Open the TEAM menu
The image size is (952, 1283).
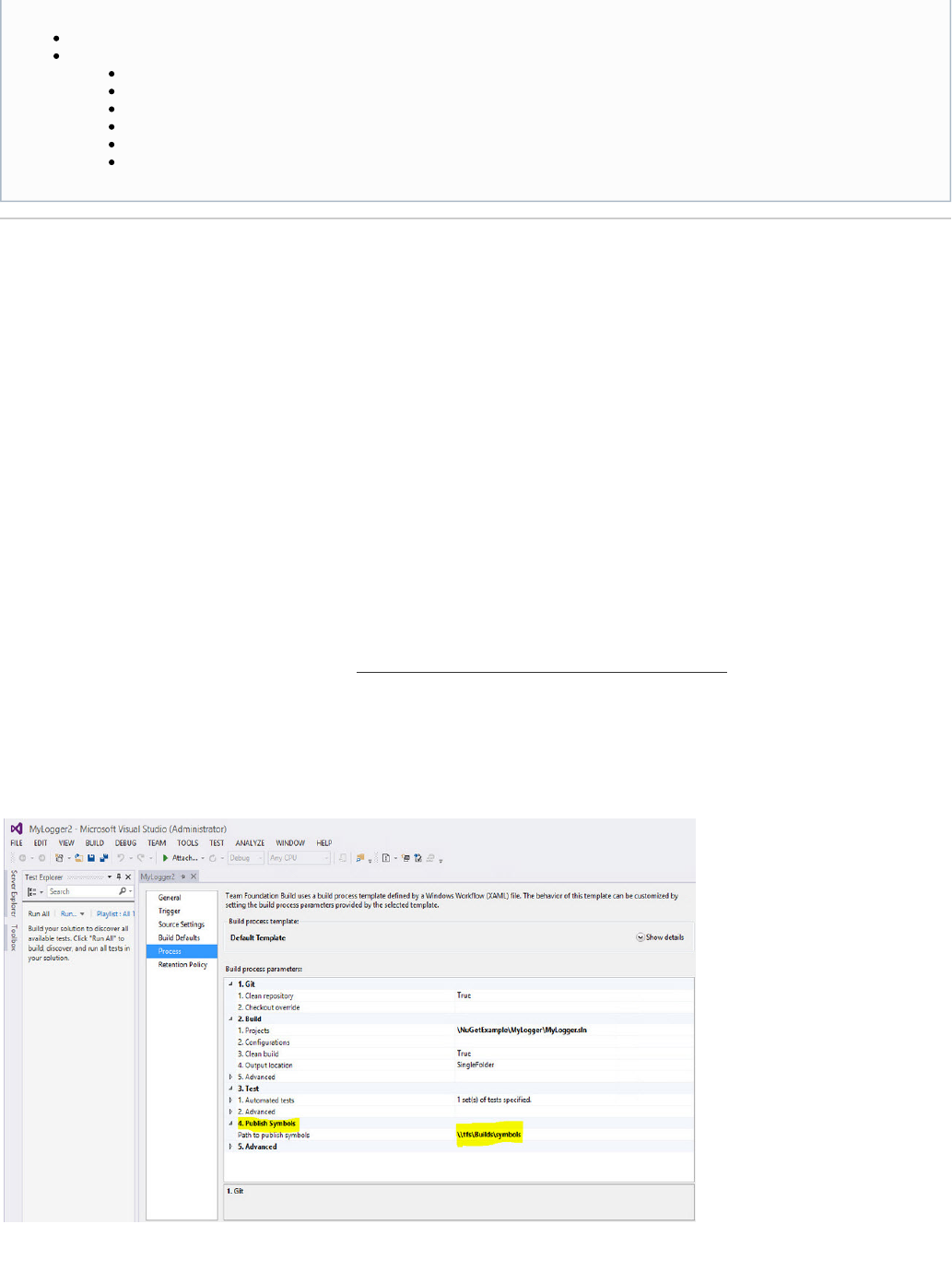[157, 842]
